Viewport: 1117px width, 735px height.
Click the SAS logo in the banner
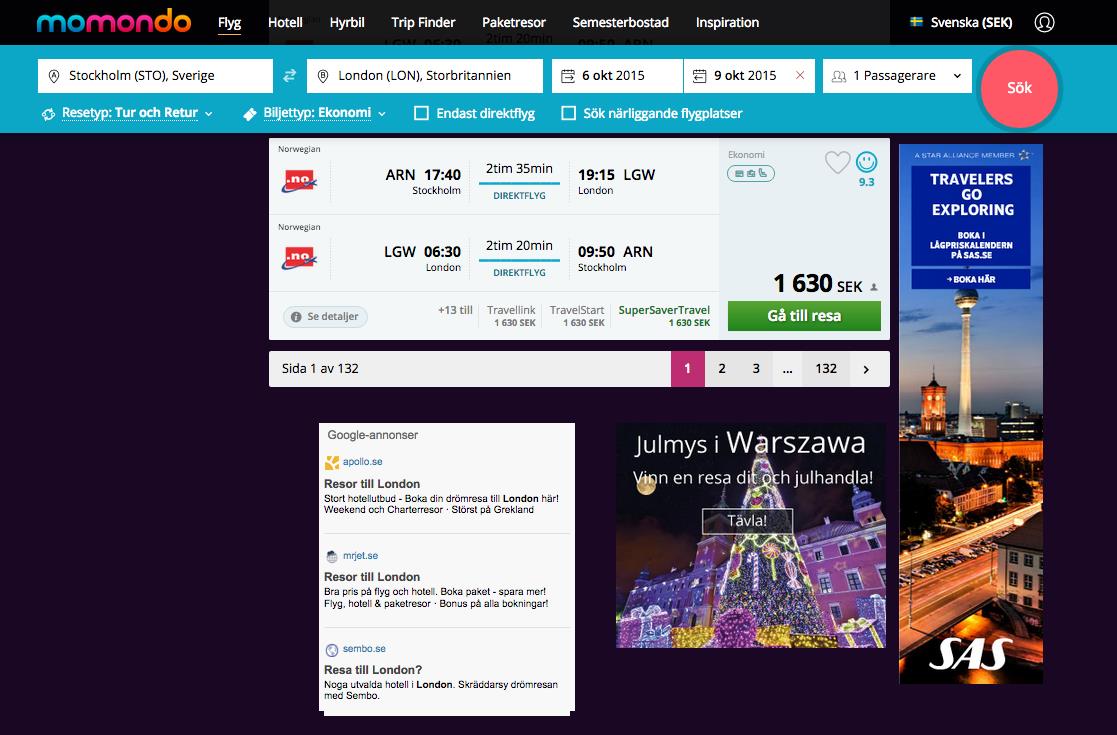[971, 654]
